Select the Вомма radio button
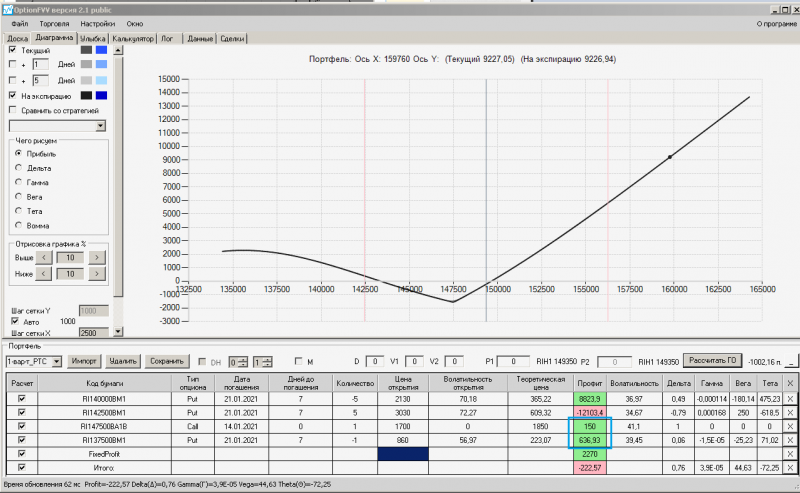The width and height of the screenshot is (800, 493). click(x=18, y=225)
